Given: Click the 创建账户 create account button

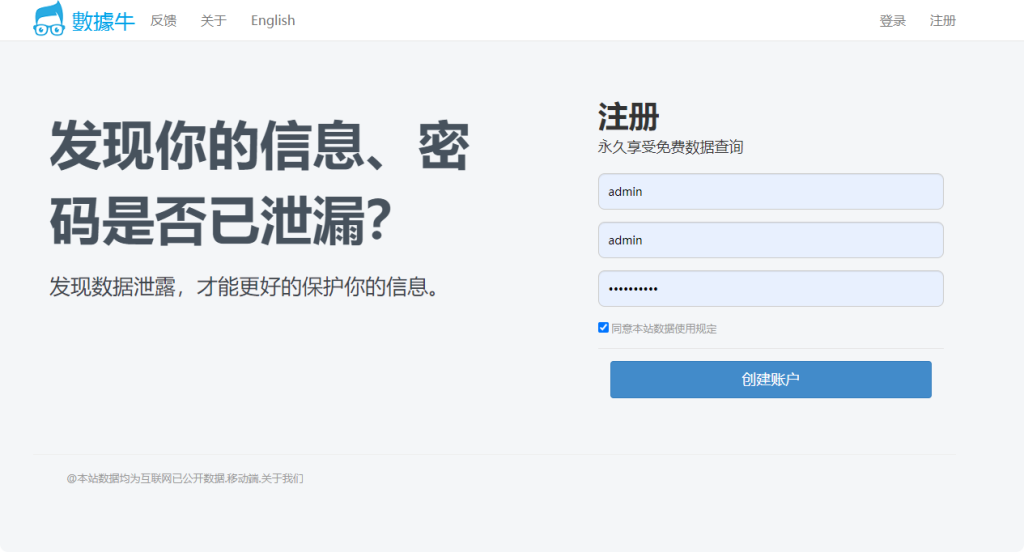Looking at the screenshot, I should click(x=771, y=380).
